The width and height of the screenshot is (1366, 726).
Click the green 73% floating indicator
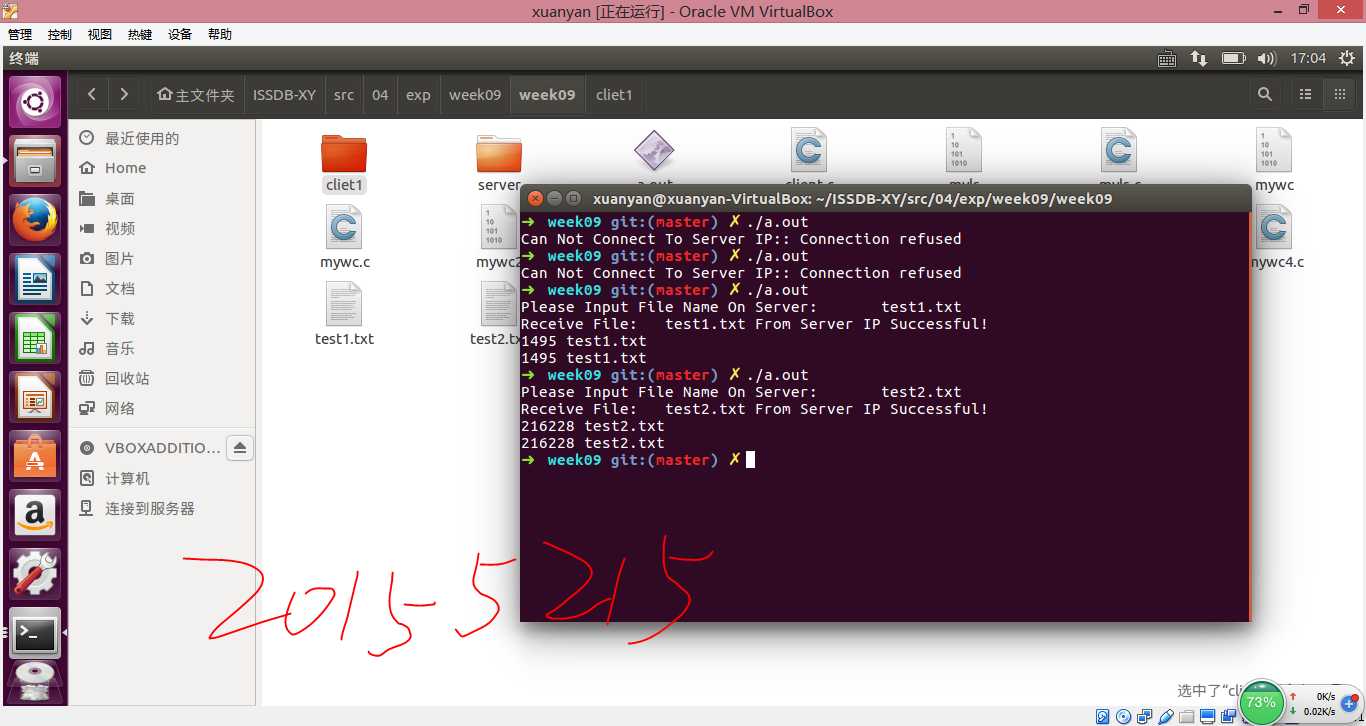[1261, 702]
